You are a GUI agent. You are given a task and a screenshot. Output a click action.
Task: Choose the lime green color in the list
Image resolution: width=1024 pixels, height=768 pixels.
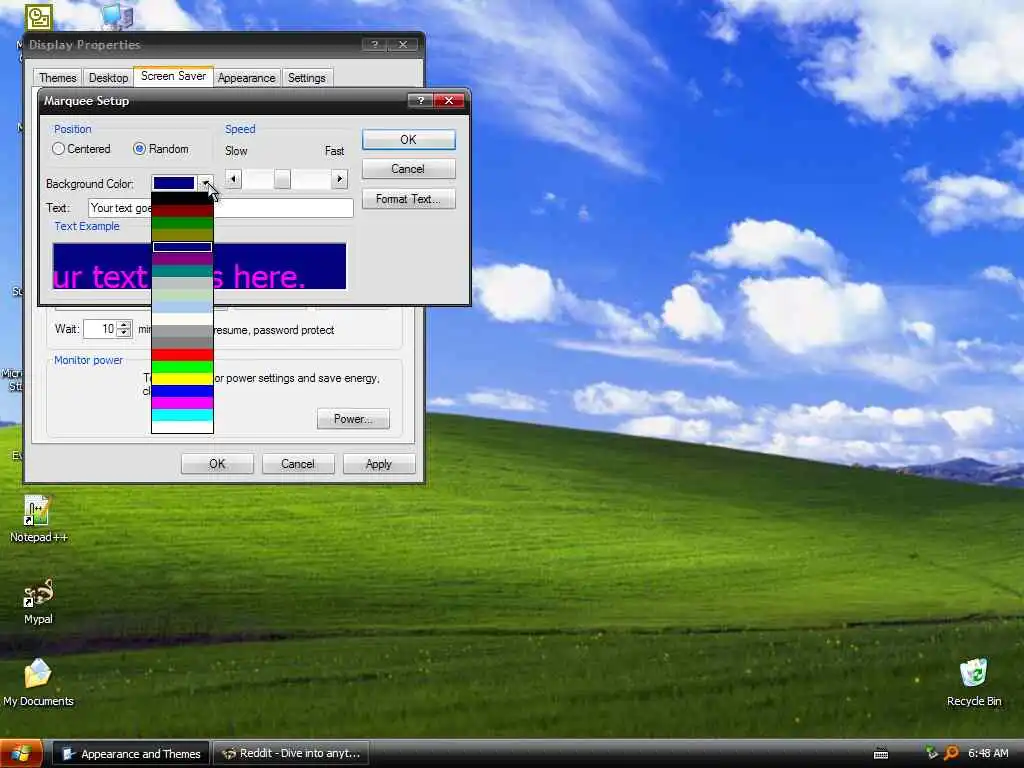point(182,367)
